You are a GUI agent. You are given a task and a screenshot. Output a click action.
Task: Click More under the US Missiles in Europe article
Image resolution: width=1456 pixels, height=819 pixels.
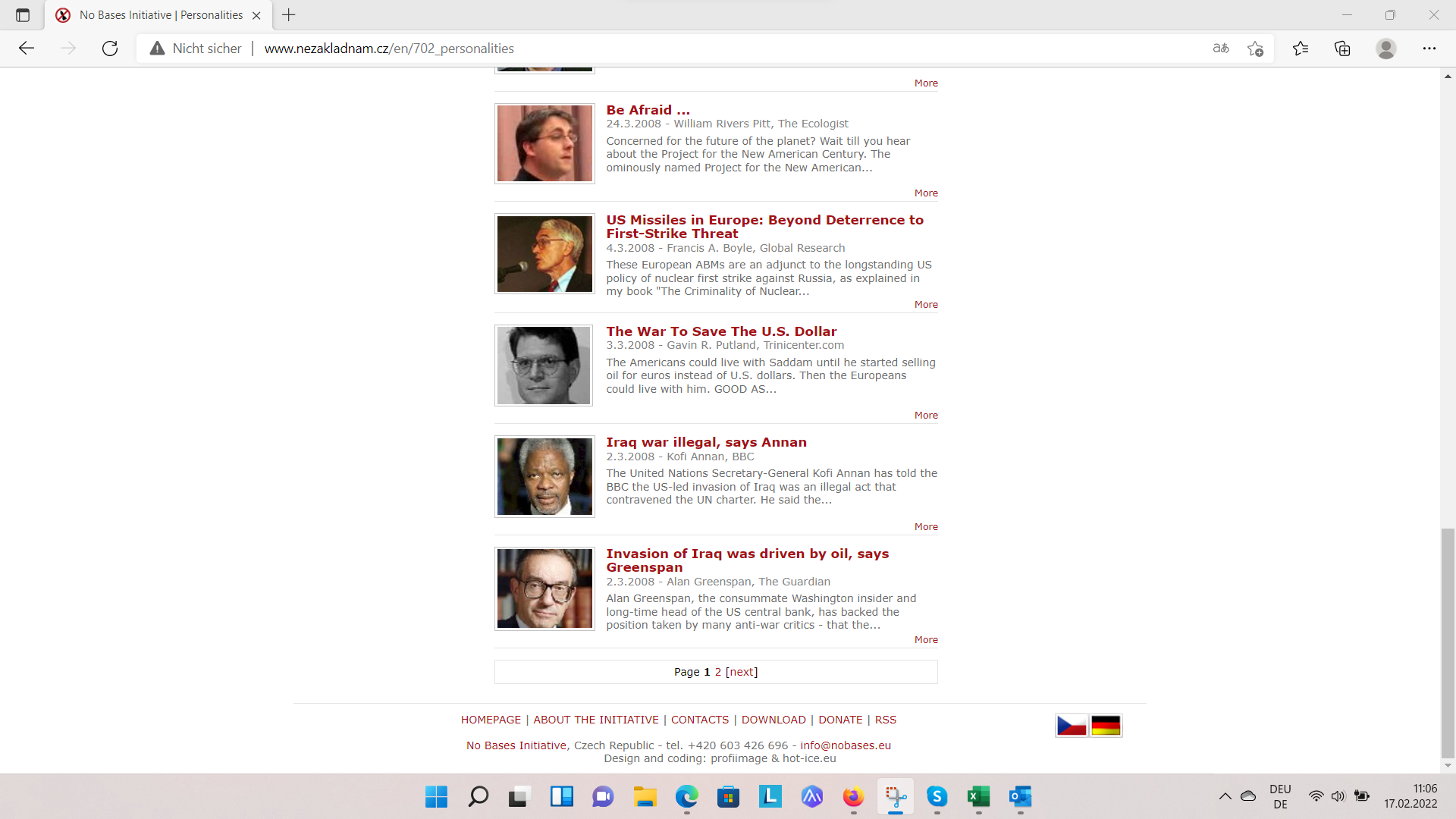pyautogui.click(x=926, y=305)
